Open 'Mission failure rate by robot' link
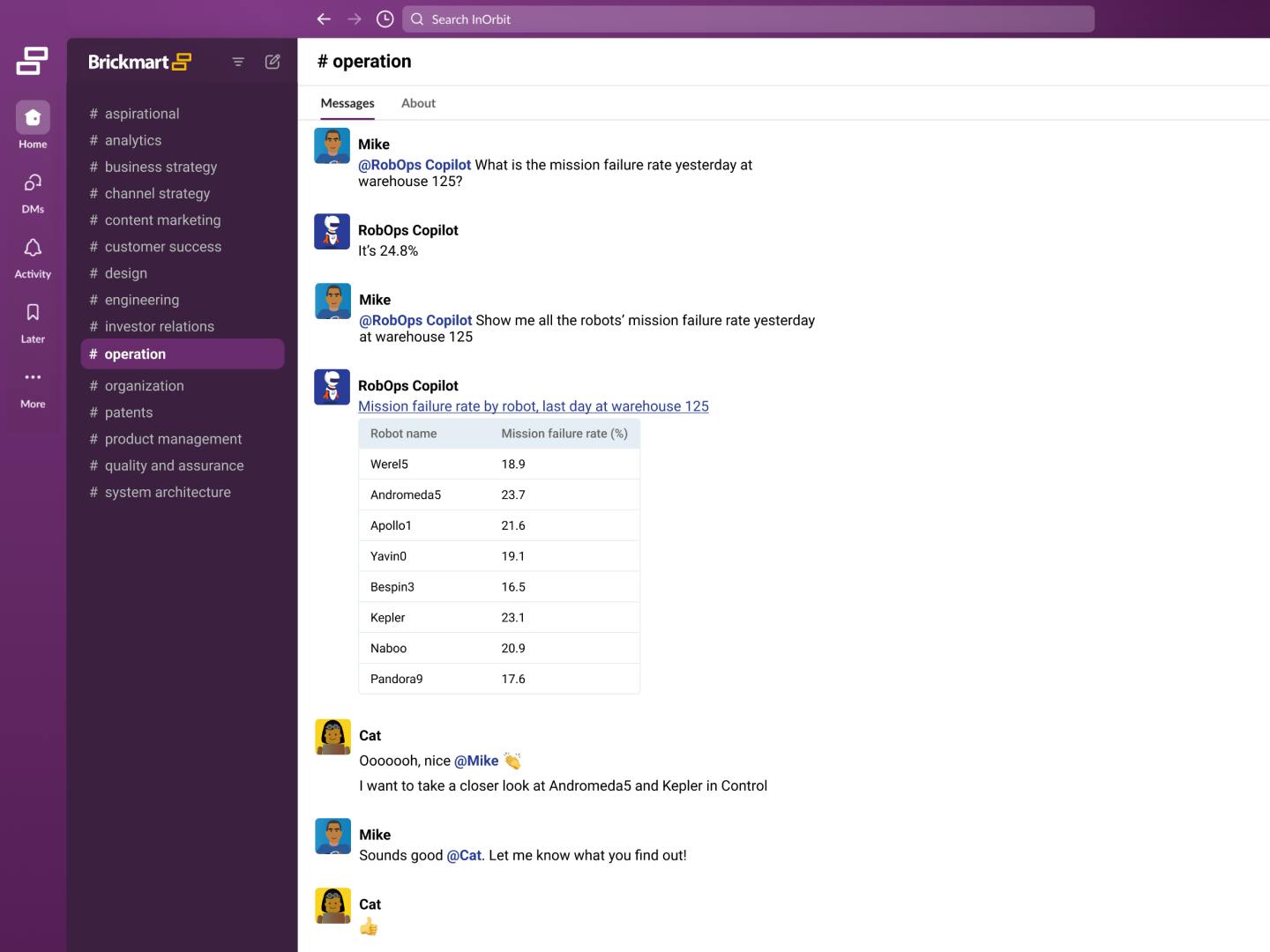The image size is (1270, 952). tap(534, 406)
